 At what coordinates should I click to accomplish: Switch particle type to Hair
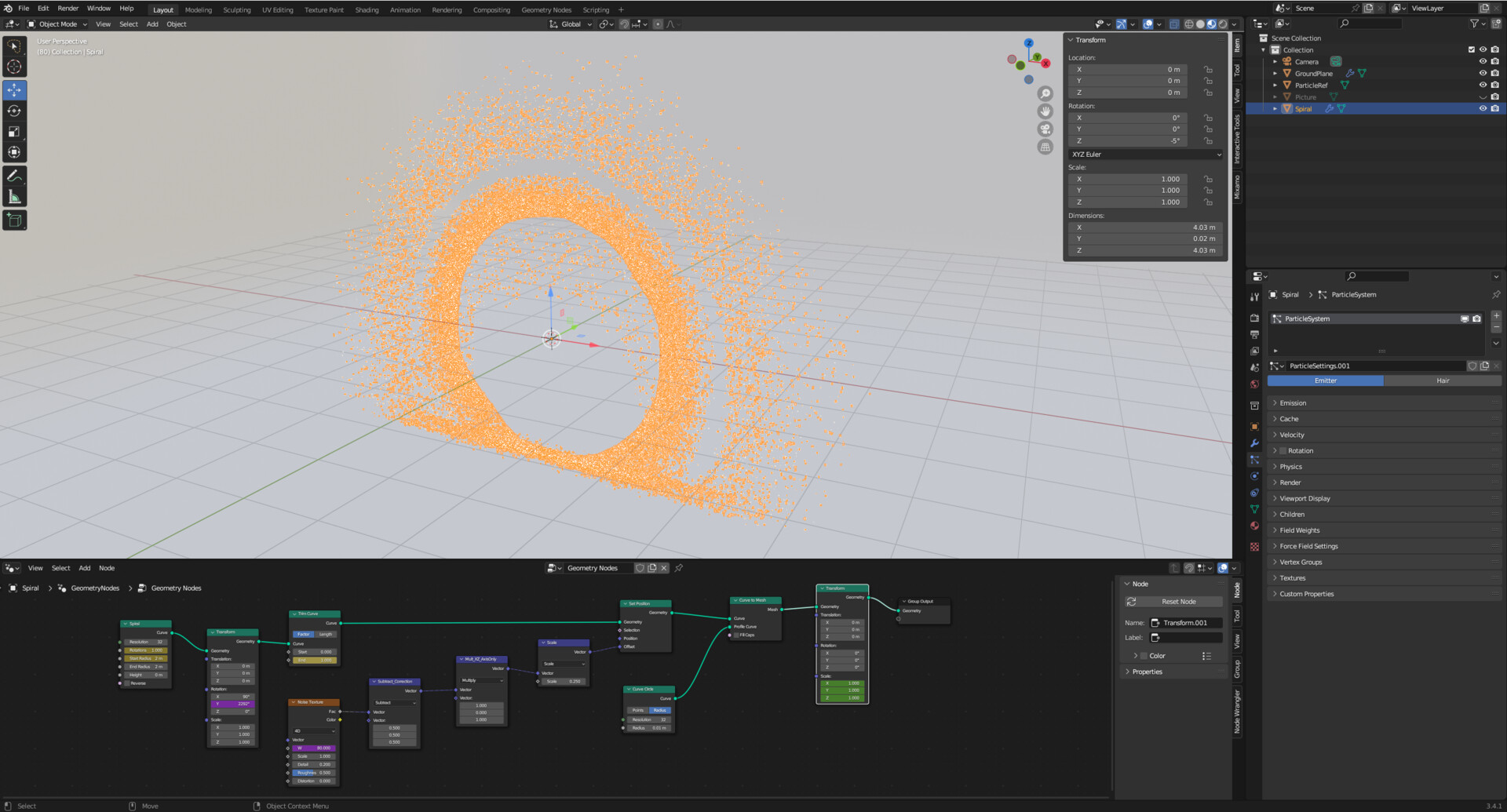tap(1442, 381)
